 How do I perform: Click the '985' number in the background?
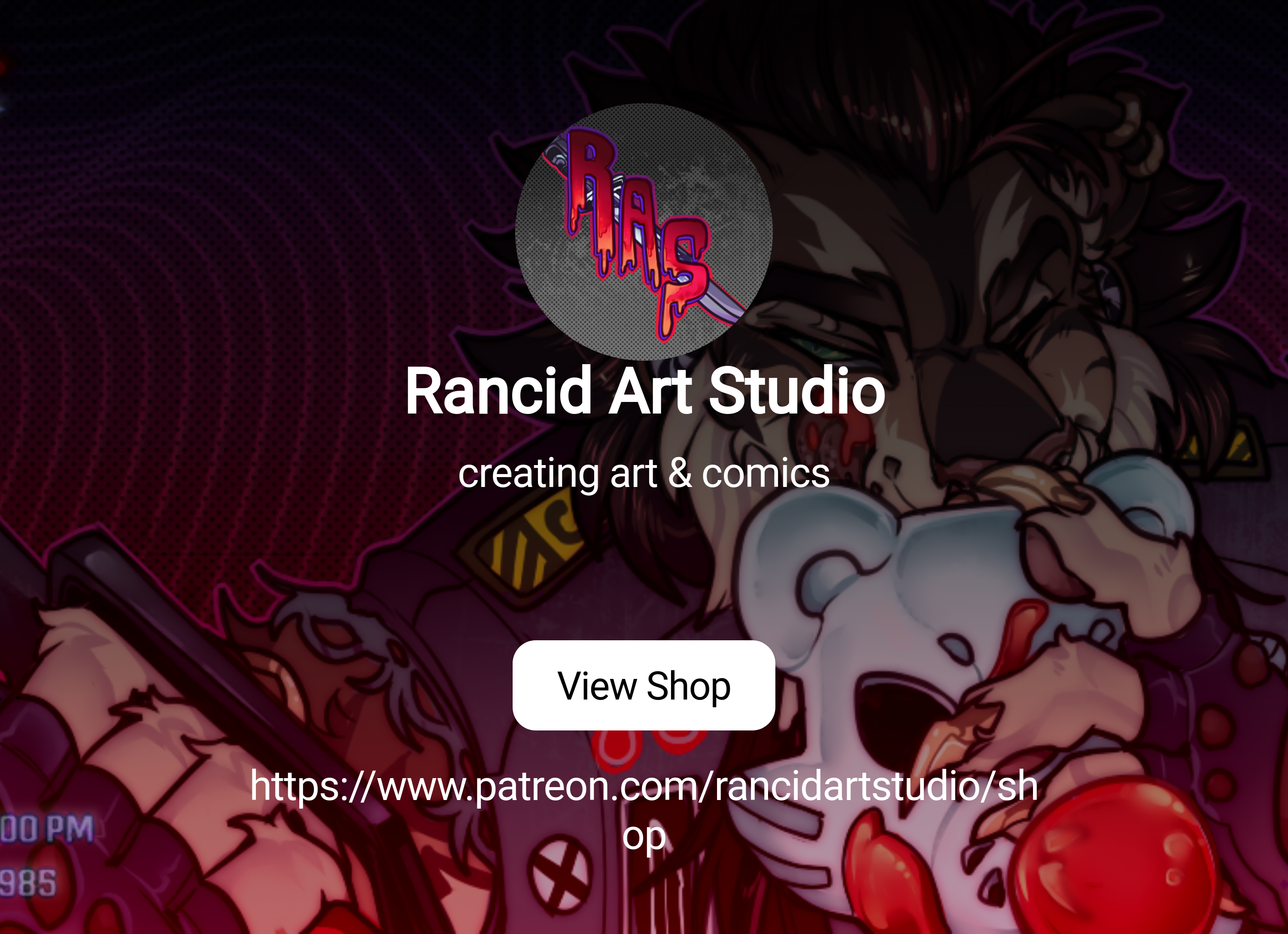pyautogui.click(x=28, y=883)
